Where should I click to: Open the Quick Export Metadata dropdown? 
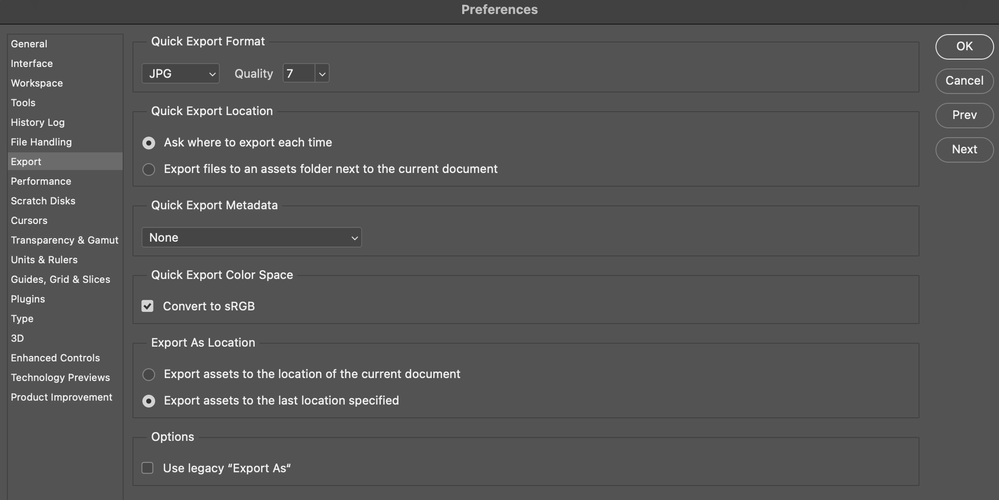click(x=252, y=238)
